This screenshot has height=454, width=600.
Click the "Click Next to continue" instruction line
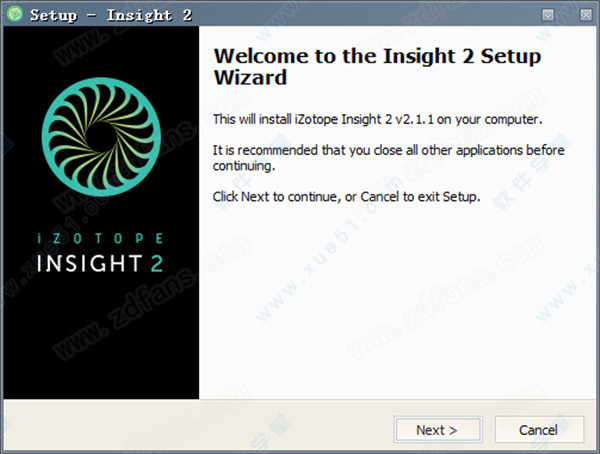(346, 197)
